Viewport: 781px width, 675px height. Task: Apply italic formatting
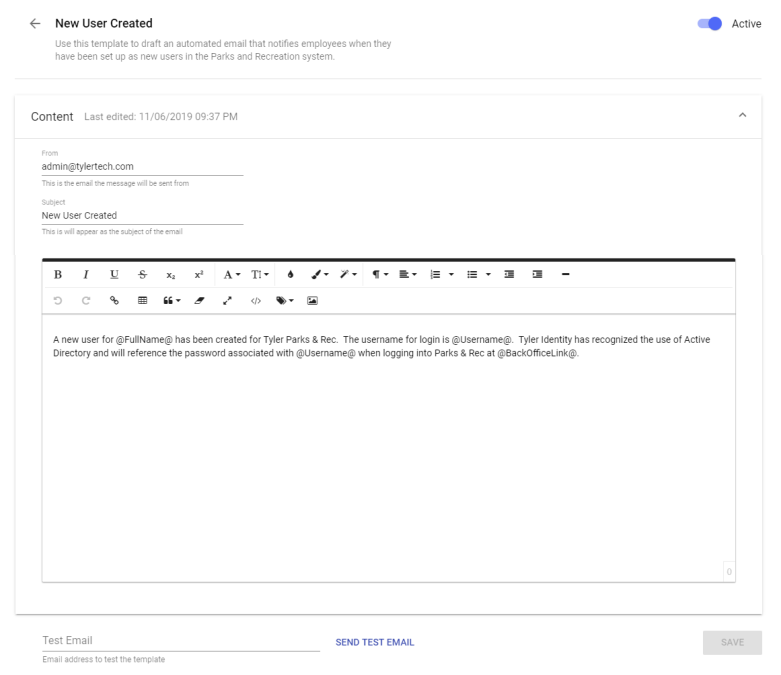pos(86,274)
